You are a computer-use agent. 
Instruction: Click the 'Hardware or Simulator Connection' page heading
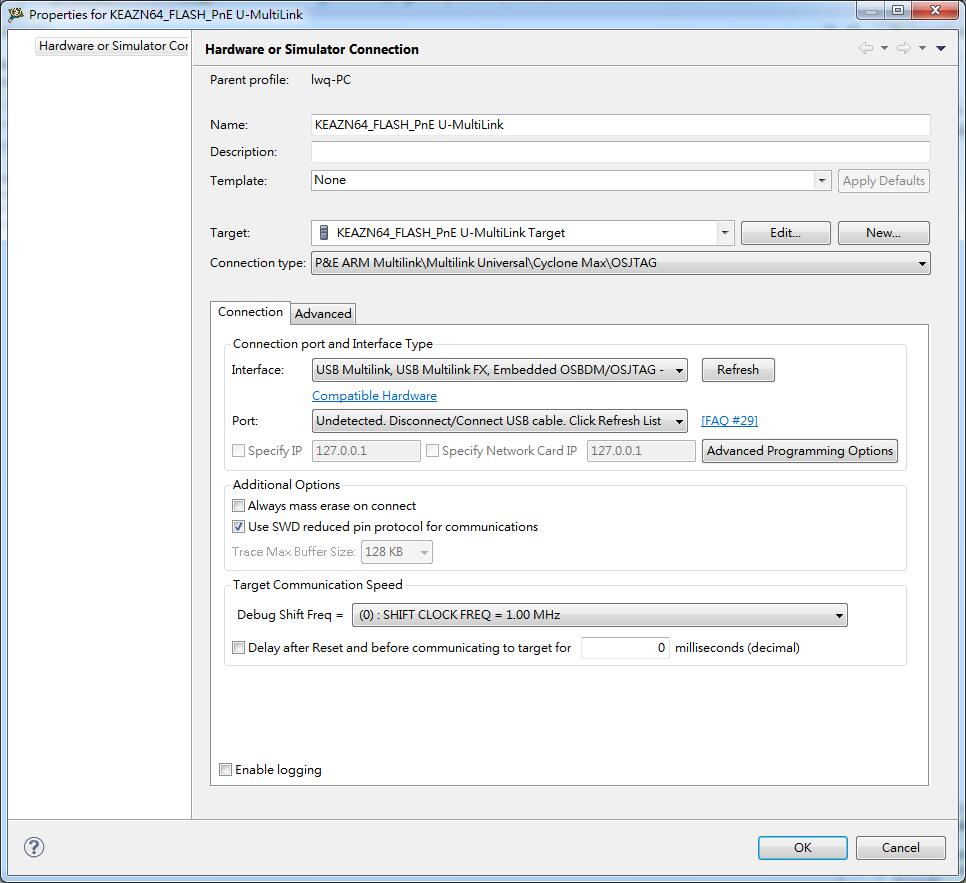click(x=312, y=49)
